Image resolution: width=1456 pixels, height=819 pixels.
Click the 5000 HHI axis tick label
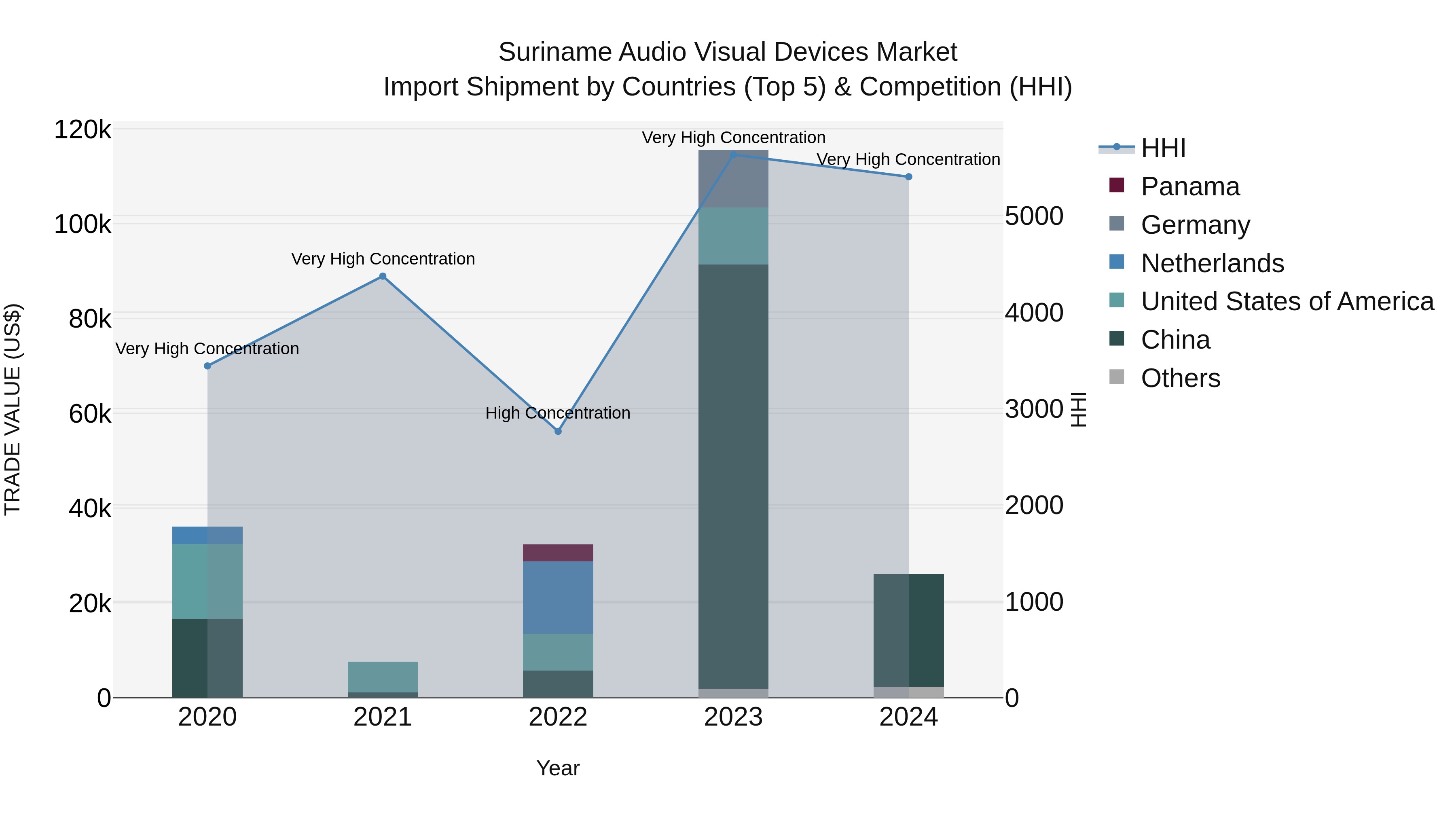click(1034, 216)
